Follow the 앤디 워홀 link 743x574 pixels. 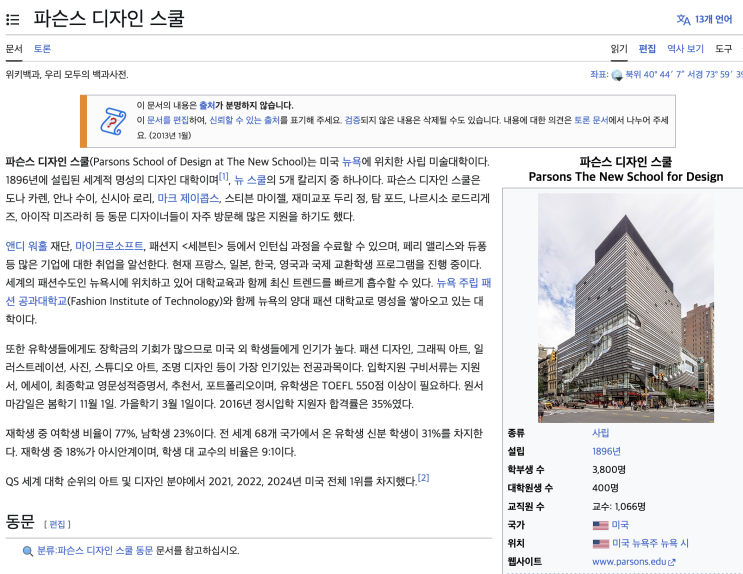[x=27, y=246]
